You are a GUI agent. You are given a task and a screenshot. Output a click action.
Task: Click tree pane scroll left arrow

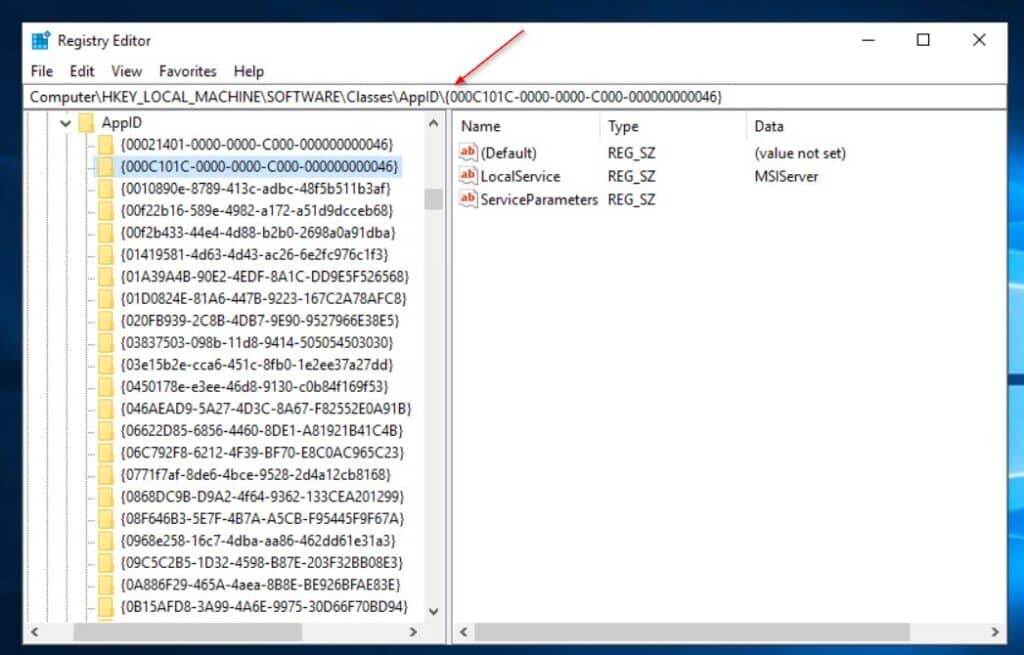(x=35, y=632)
